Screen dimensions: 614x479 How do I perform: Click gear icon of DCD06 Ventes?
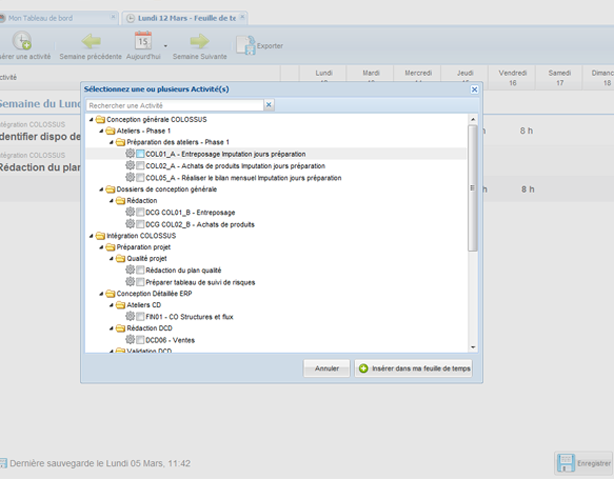pyautogui.click(x=130, y=340)
